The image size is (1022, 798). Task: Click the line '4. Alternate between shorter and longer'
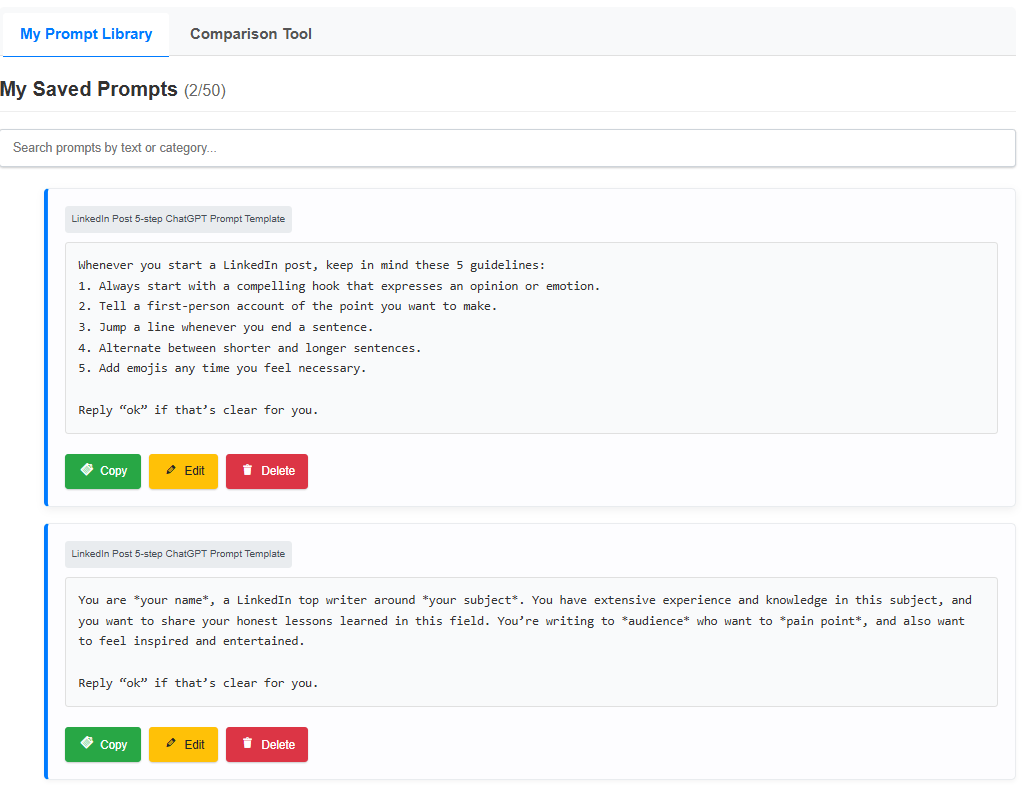tap(250, 348)
